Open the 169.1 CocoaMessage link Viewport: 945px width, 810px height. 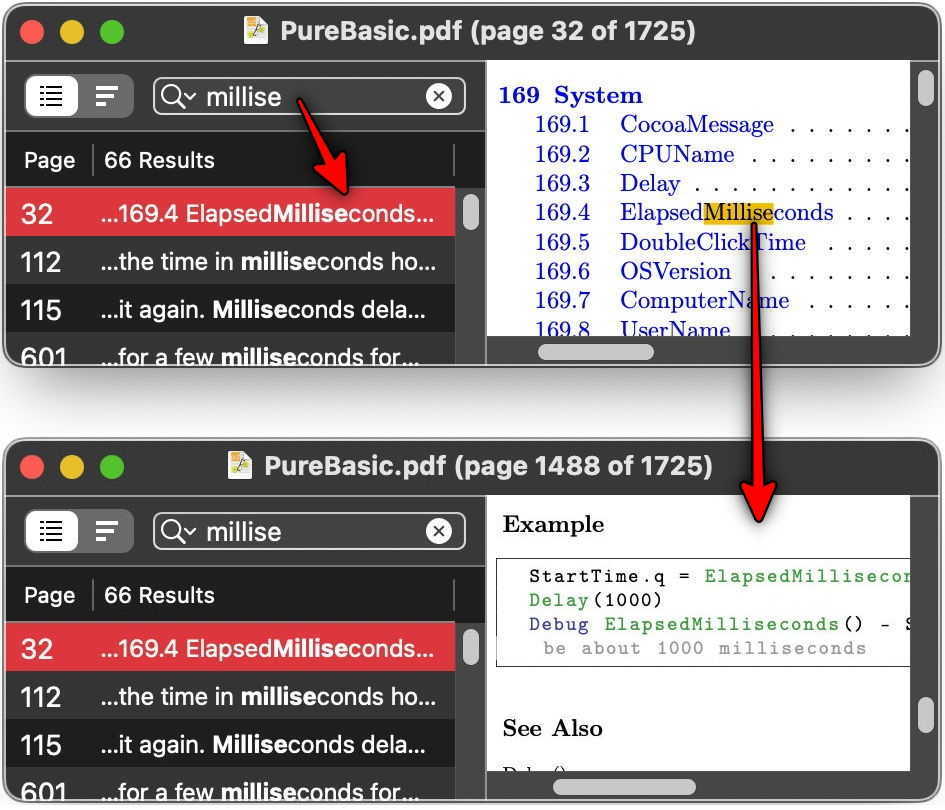(x=654, y=125)
